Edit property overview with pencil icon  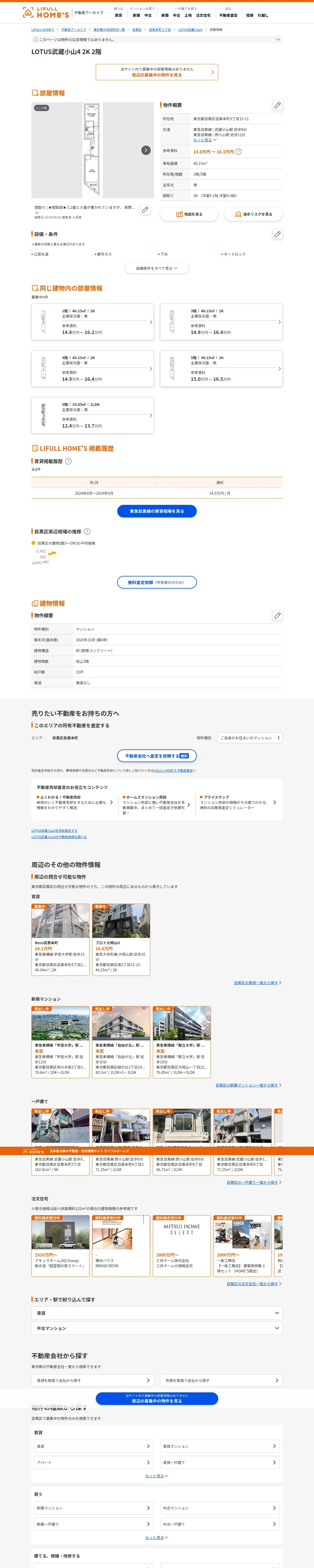coord(277,105)
